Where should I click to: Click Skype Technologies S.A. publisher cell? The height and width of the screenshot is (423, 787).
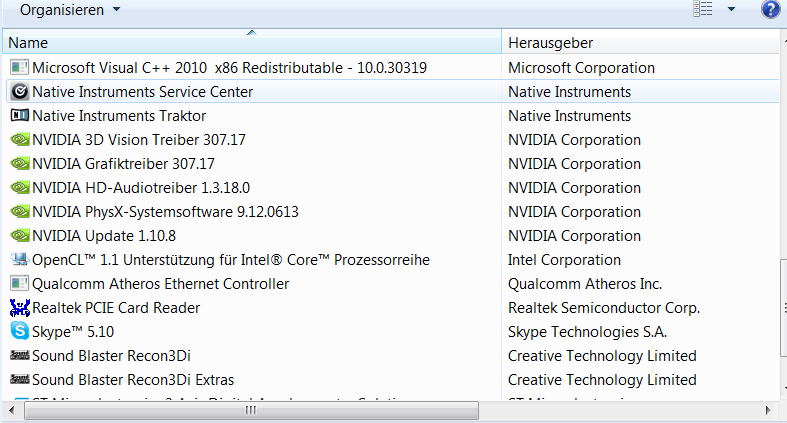pos(587,332)
